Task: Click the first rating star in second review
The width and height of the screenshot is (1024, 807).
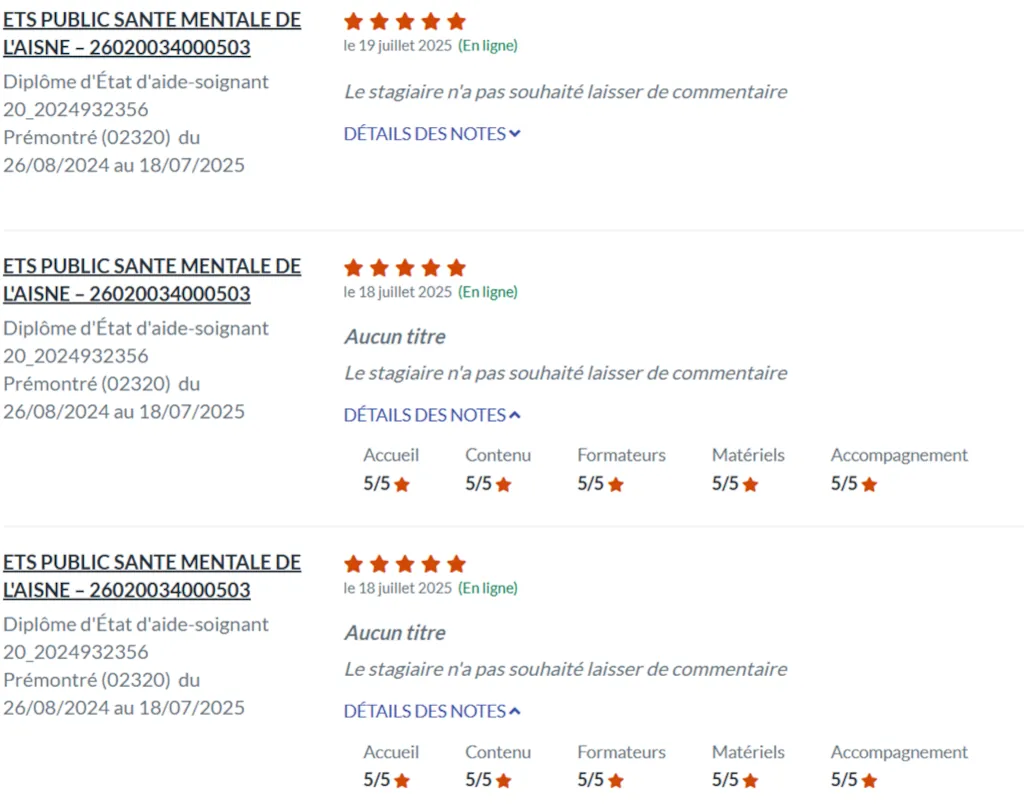Action: pos(353,268)
